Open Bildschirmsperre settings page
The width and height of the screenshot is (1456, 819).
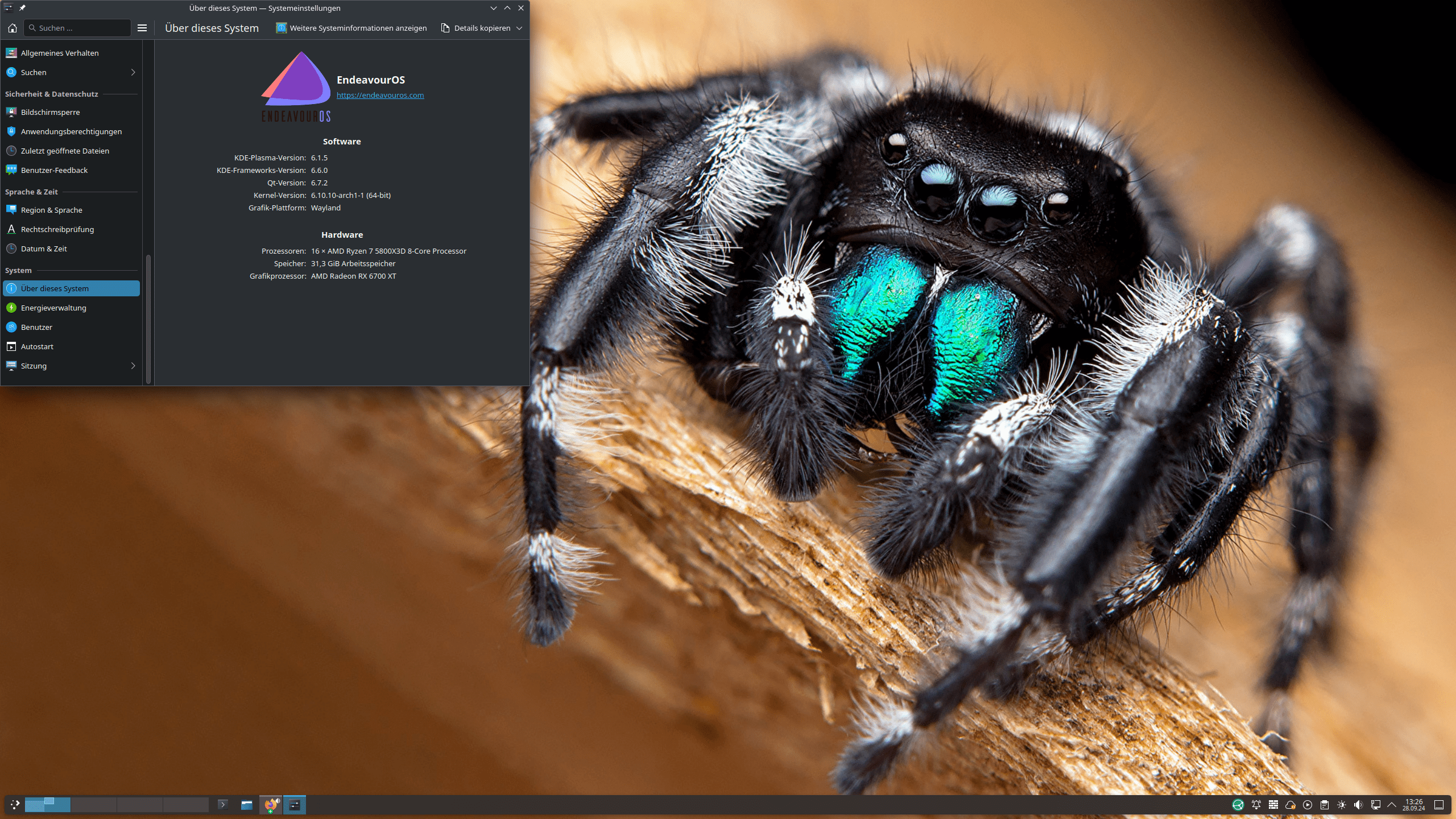[50, 112]
